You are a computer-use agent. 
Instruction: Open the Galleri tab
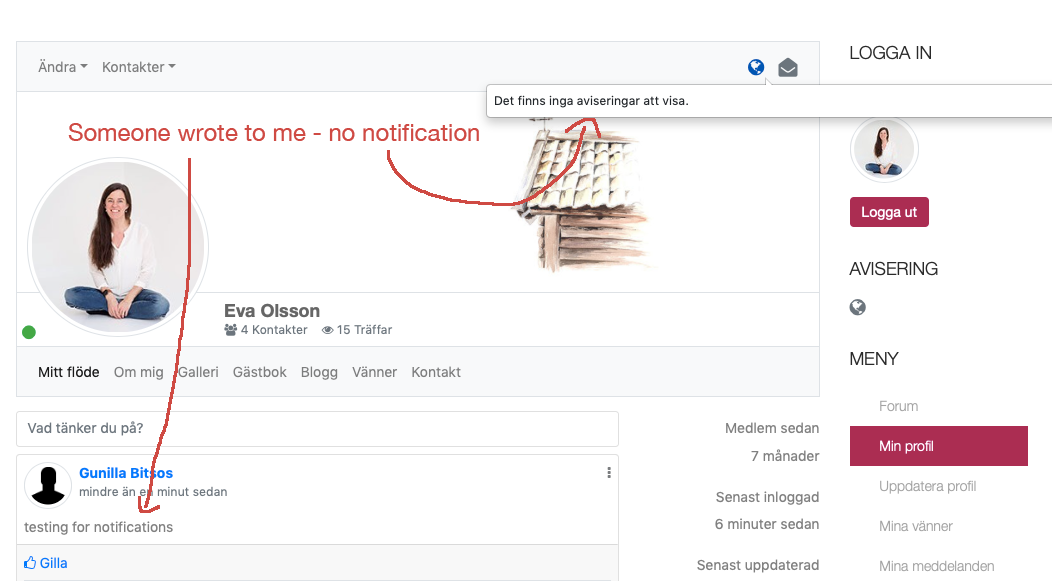199,372
